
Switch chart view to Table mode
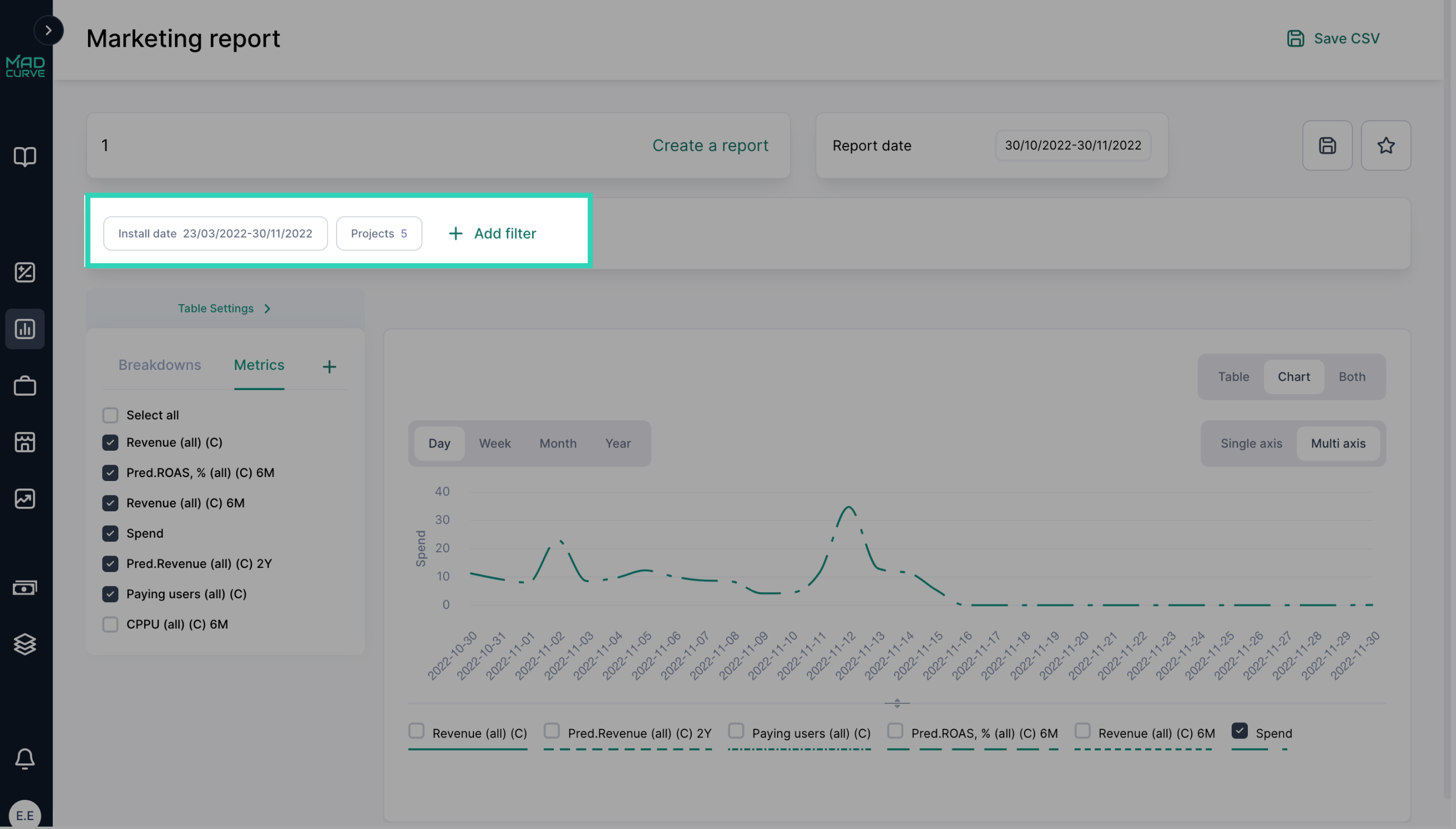tap(1233, 377)
